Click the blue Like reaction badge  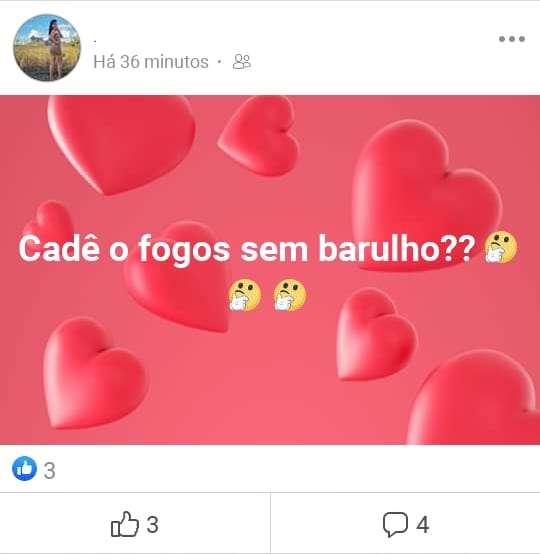click(x=24, y=468)
